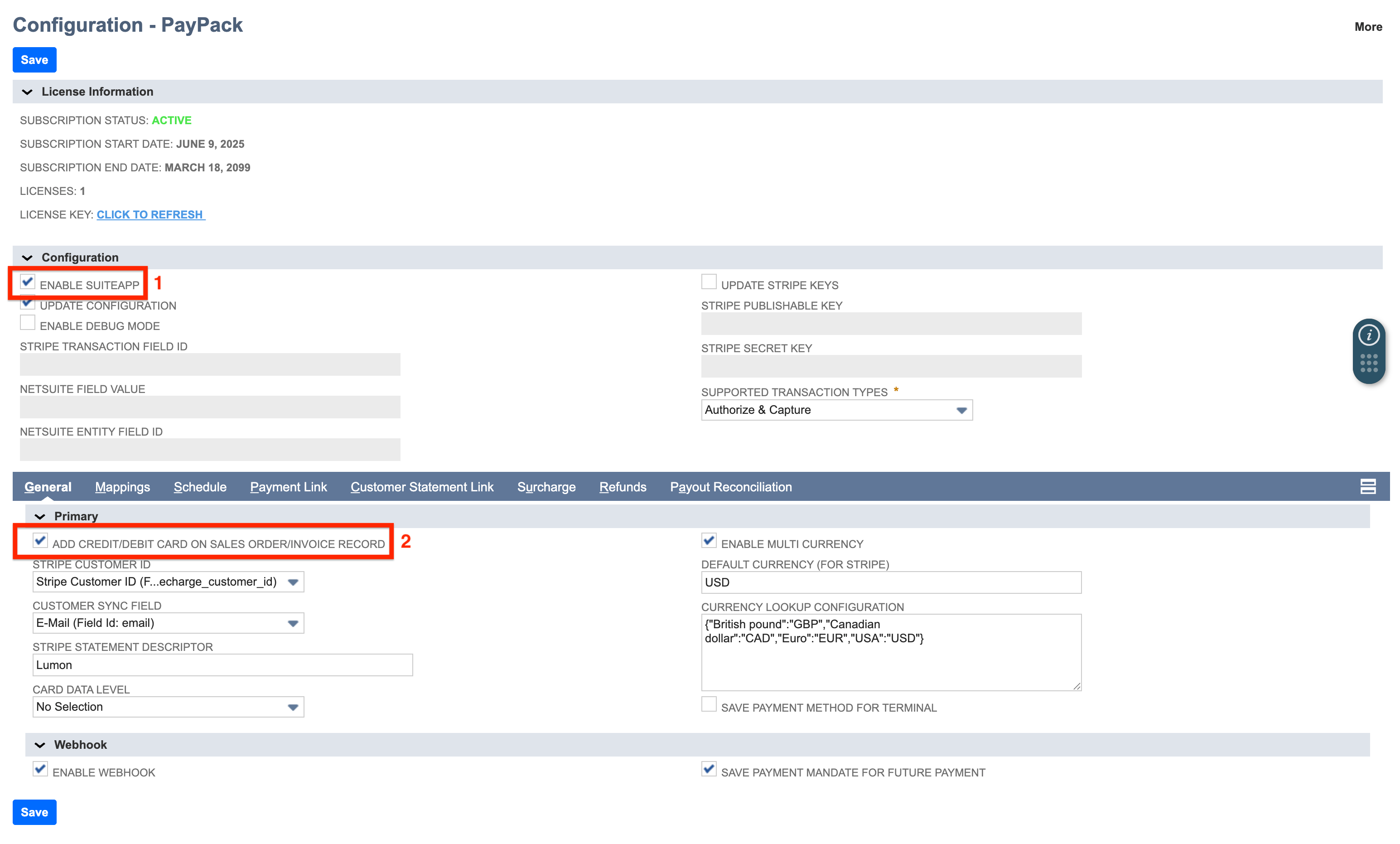The height and width of the screenshot is (844, 1400).
Task: Switch to the Mappings tab
Action: [122, 486]
